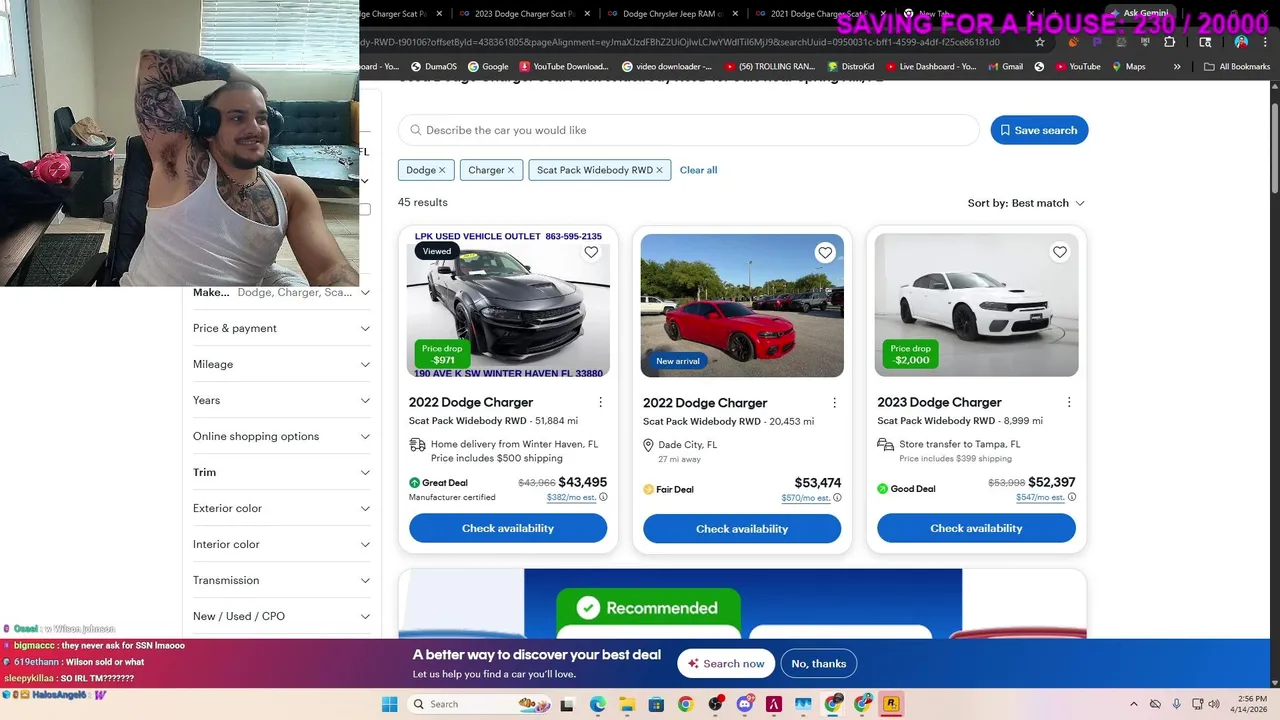
Task: Check availability of the $43,495 Charger
Action: [x=508, y=528]
